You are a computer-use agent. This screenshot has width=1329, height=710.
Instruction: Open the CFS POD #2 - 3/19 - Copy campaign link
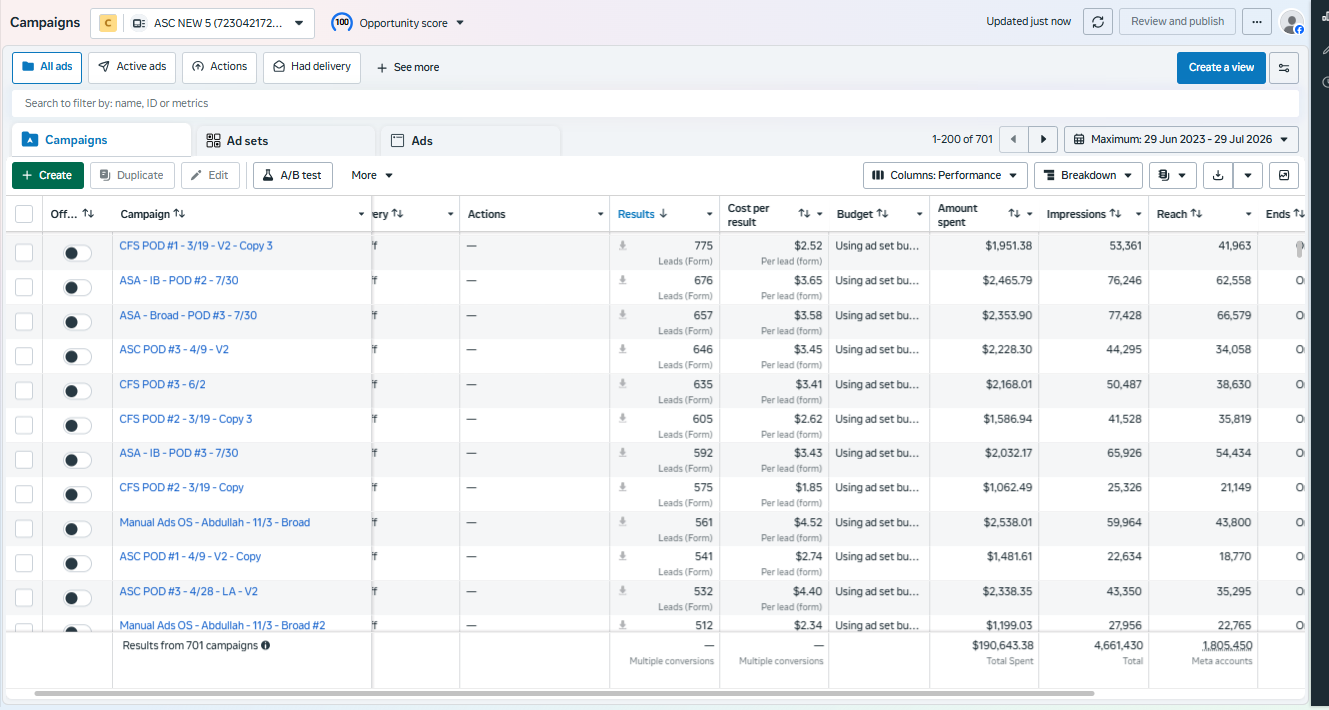(x=181, y=488)
